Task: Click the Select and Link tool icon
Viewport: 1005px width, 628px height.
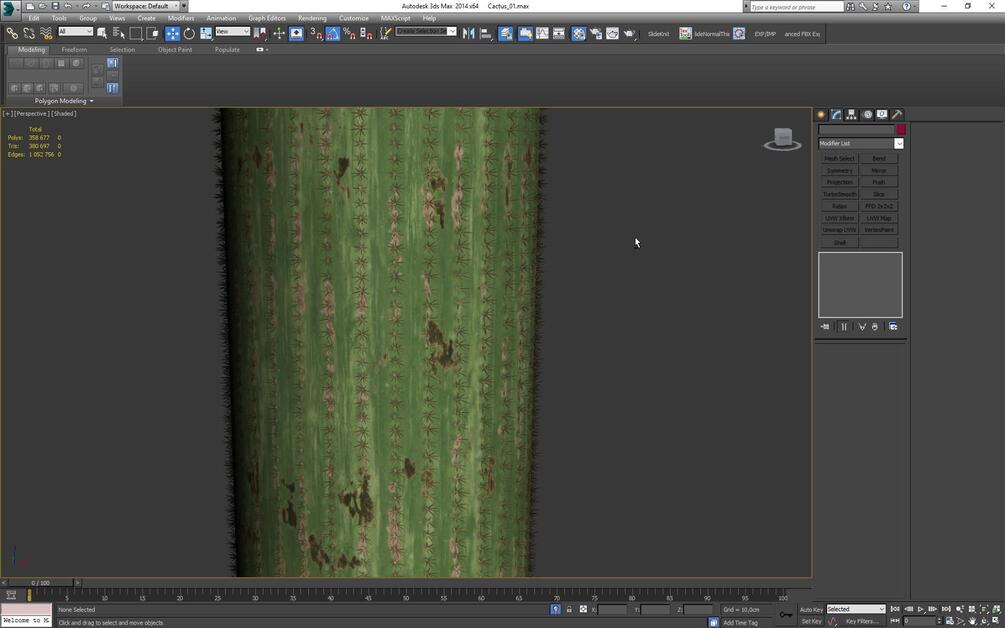Action: tap(12, 33)
